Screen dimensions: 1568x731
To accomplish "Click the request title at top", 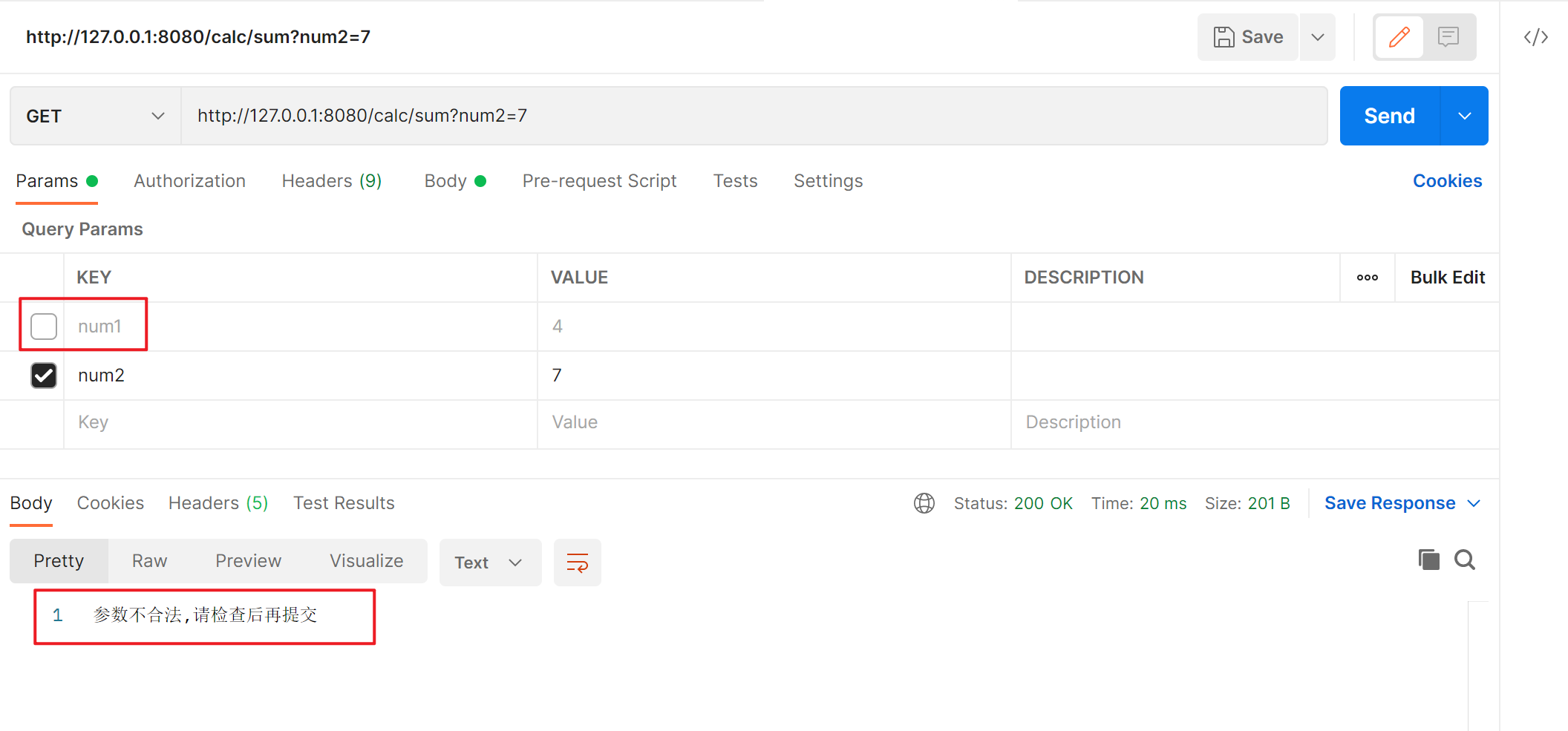I will 198,37.
